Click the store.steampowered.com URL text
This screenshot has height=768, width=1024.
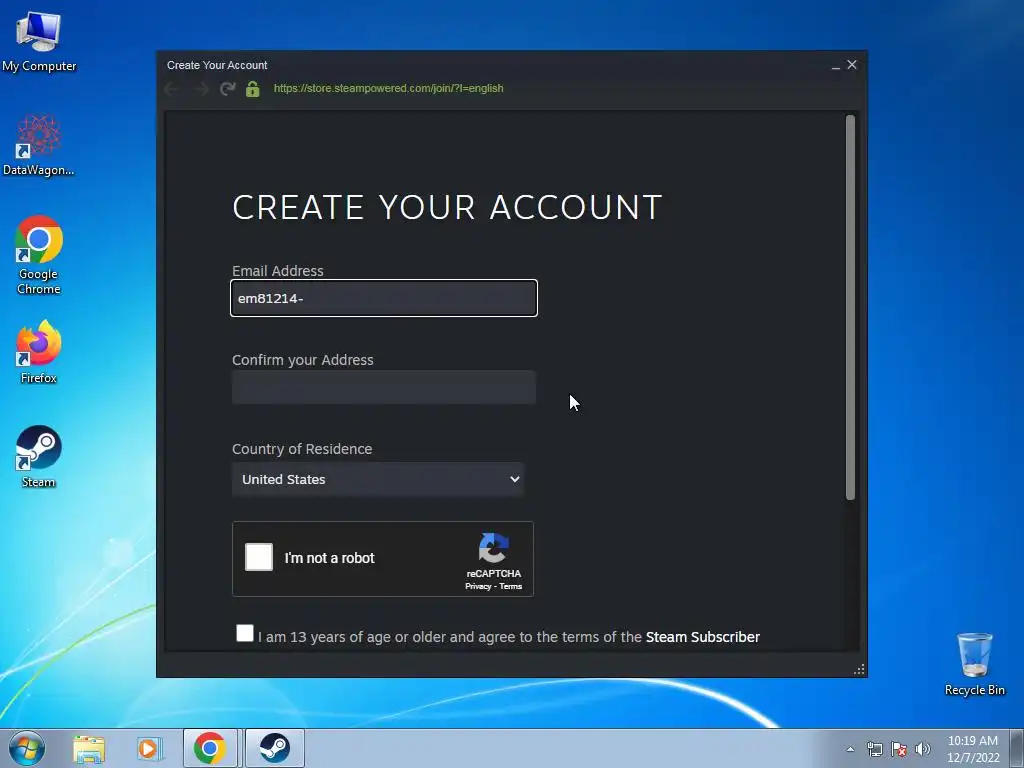pyautogui.click(x=389, y=88)
